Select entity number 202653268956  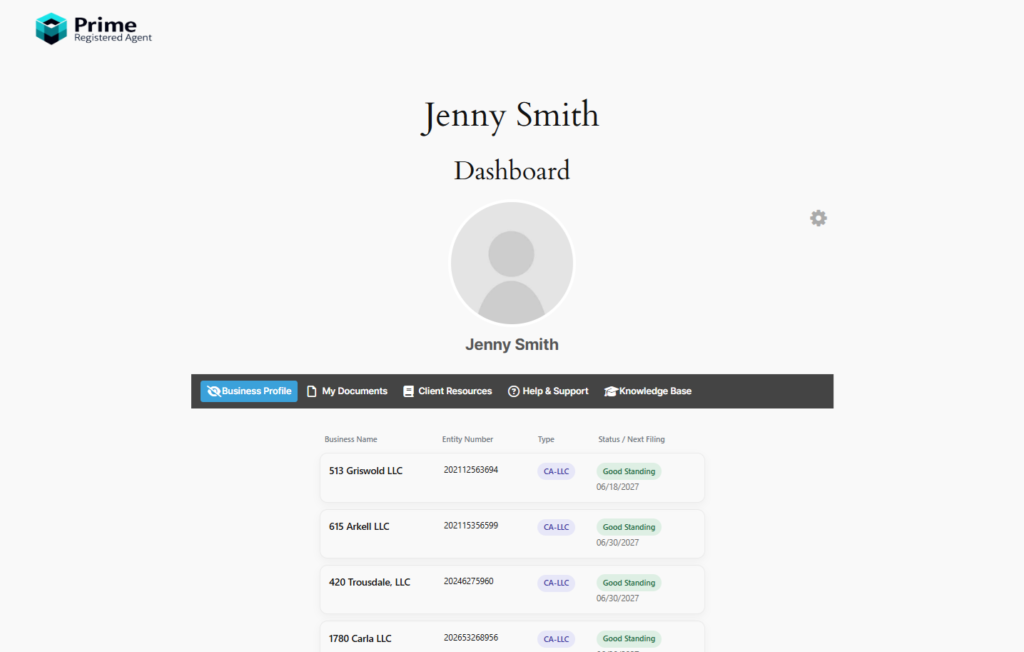click(x=471, y=638)
